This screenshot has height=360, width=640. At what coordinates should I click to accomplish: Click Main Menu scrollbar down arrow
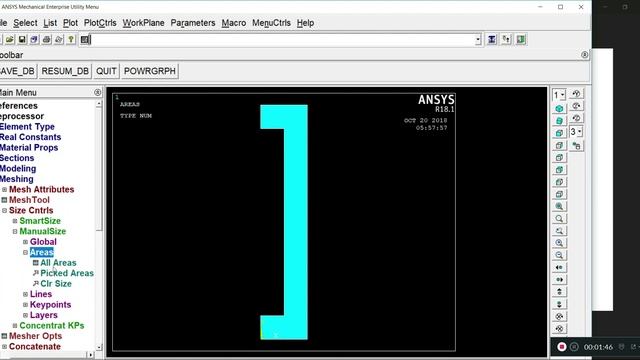99,347
